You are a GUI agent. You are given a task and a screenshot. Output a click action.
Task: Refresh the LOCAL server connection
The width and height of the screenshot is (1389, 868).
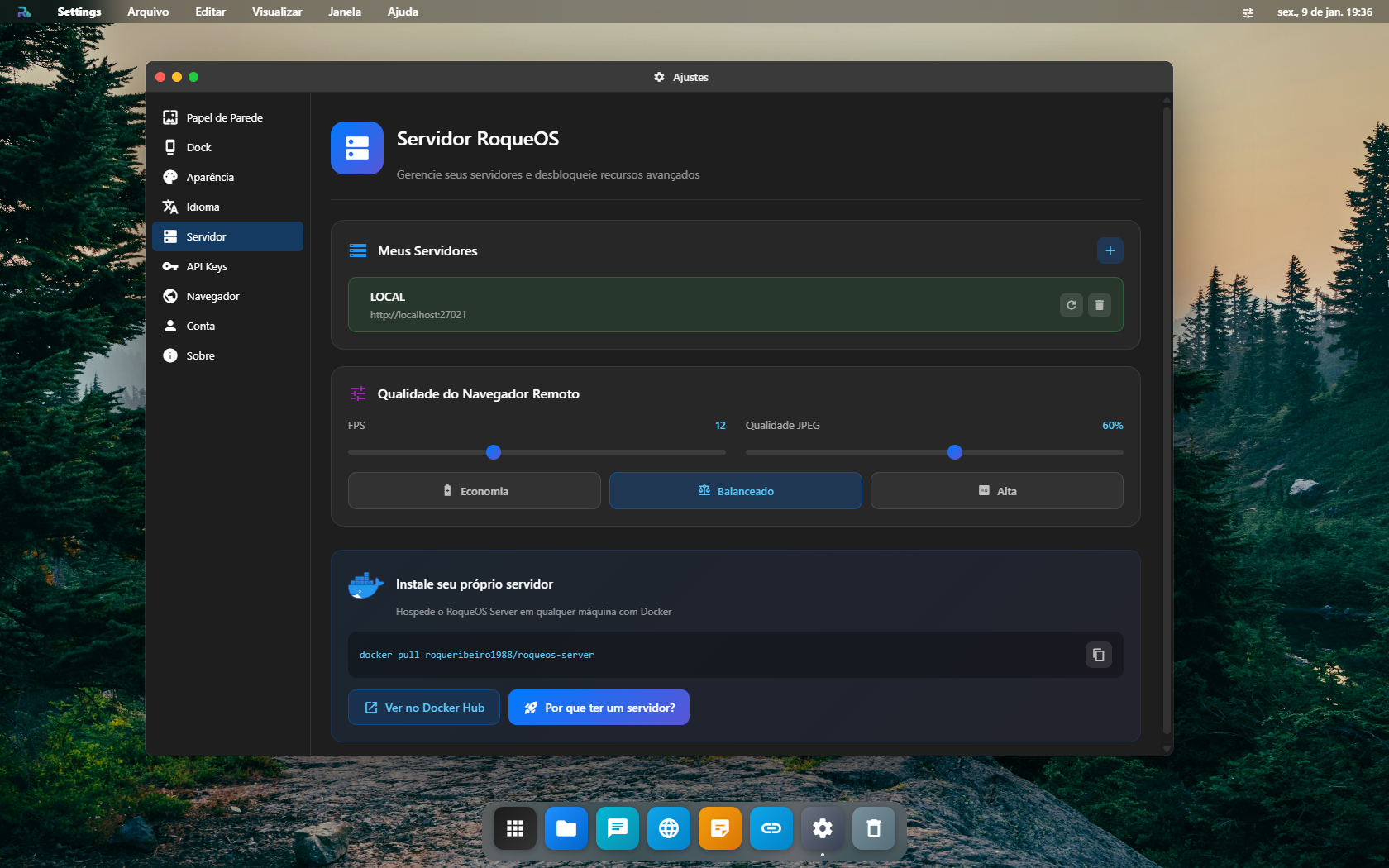tap(1072, 305)
